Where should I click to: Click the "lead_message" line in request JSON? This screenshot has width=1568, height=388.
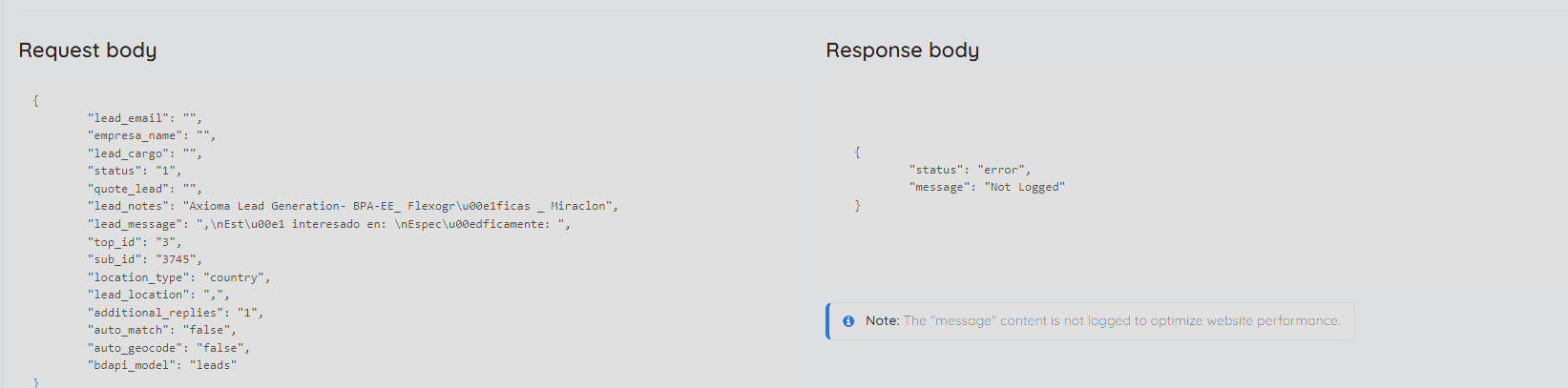[x=329, y=224]
